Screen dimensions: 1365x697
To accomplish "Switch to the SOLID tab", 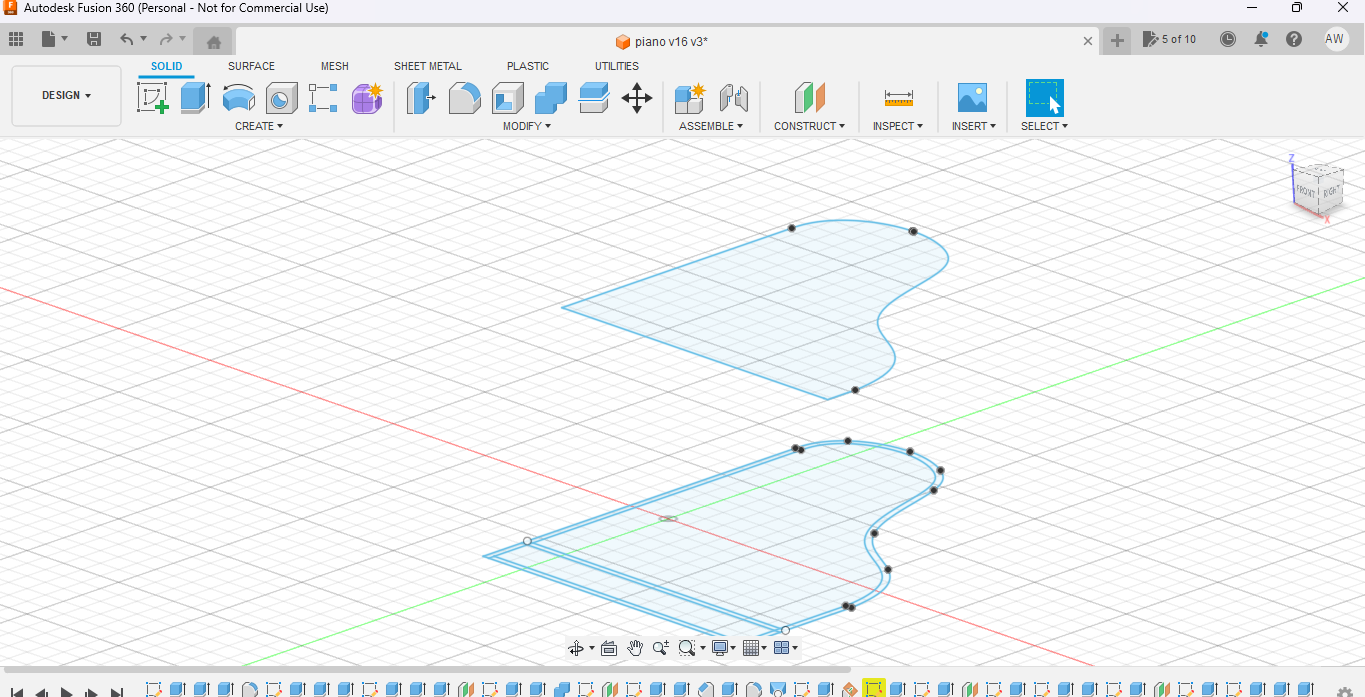I will (167, 66).
